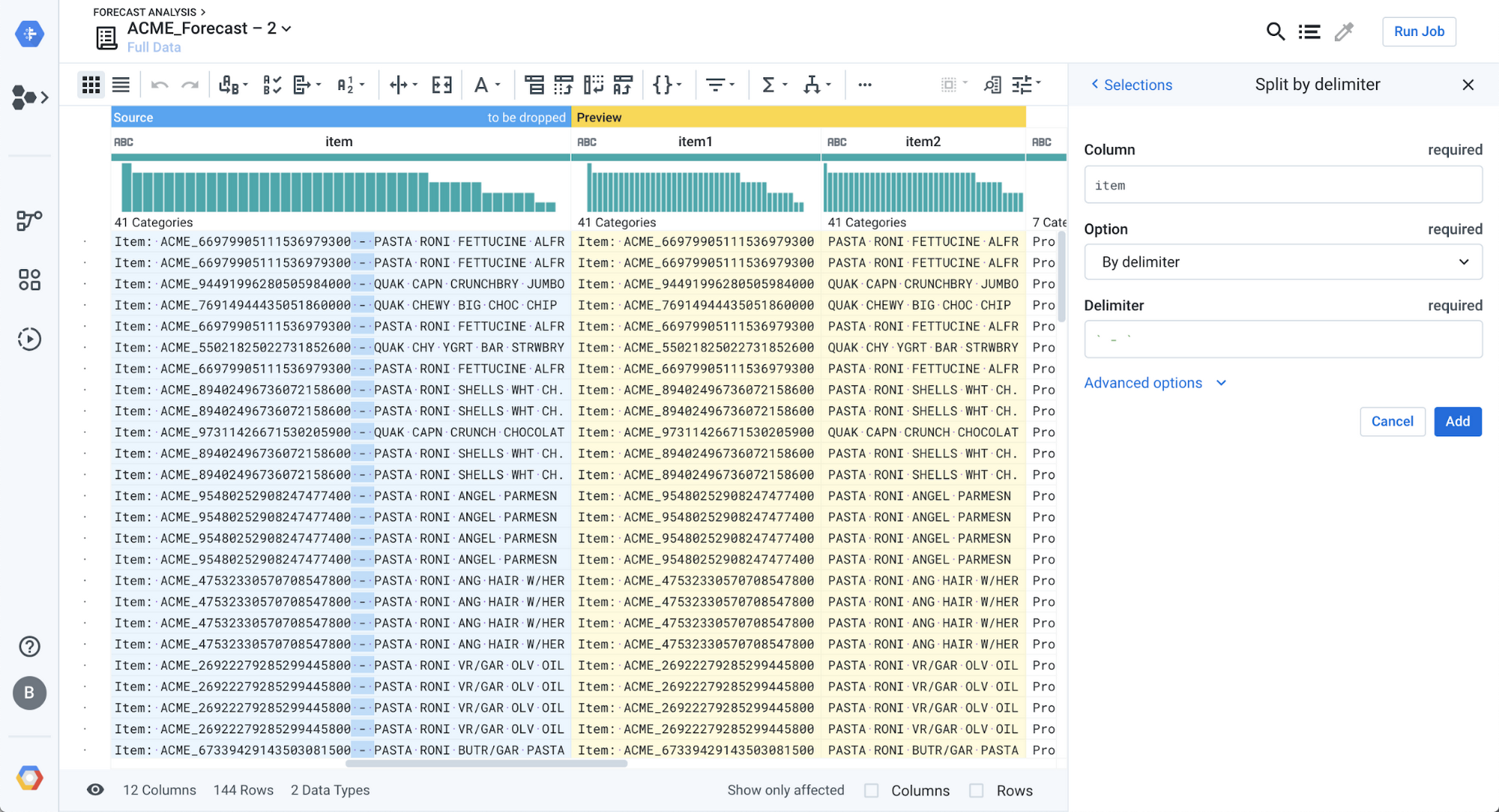The image size is (1499, 812).
Task: Open the replace A-to-B tool
Action: [x=233, y=85]
